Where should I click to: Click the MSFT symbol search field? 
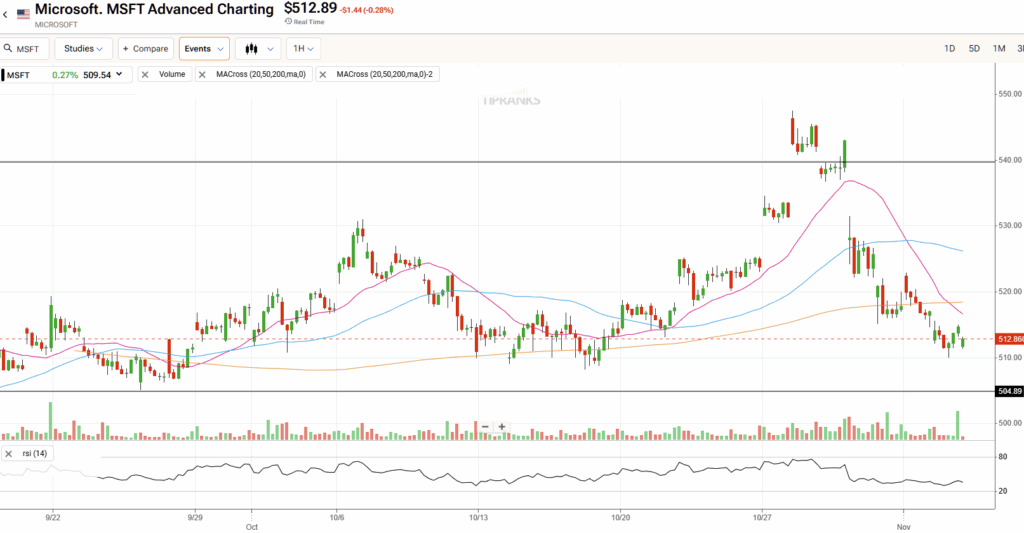29,48
